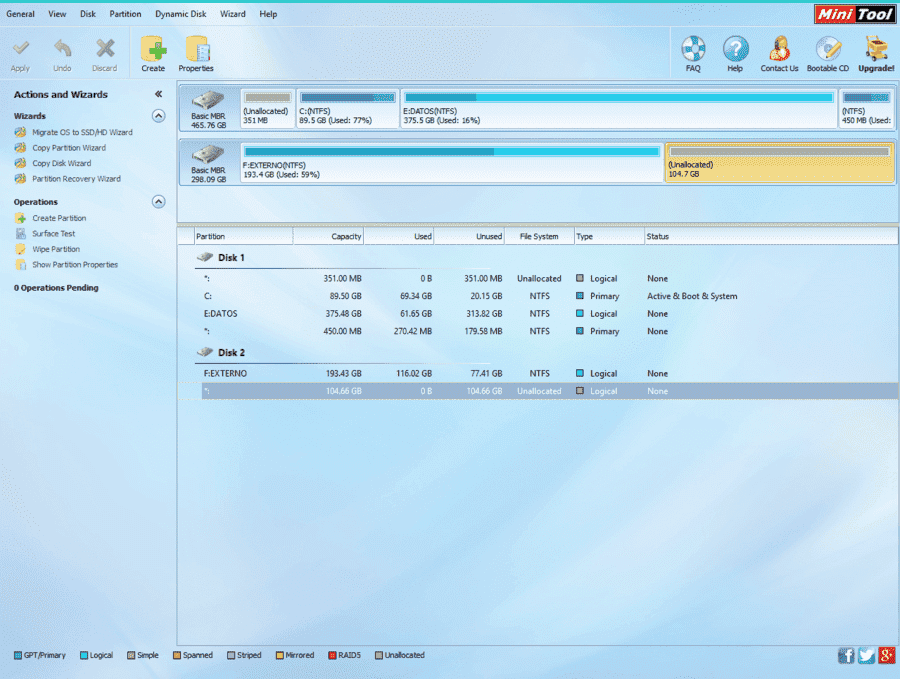
Task: Sort list by Capacity column header
Action: click(x=328, y=236)
